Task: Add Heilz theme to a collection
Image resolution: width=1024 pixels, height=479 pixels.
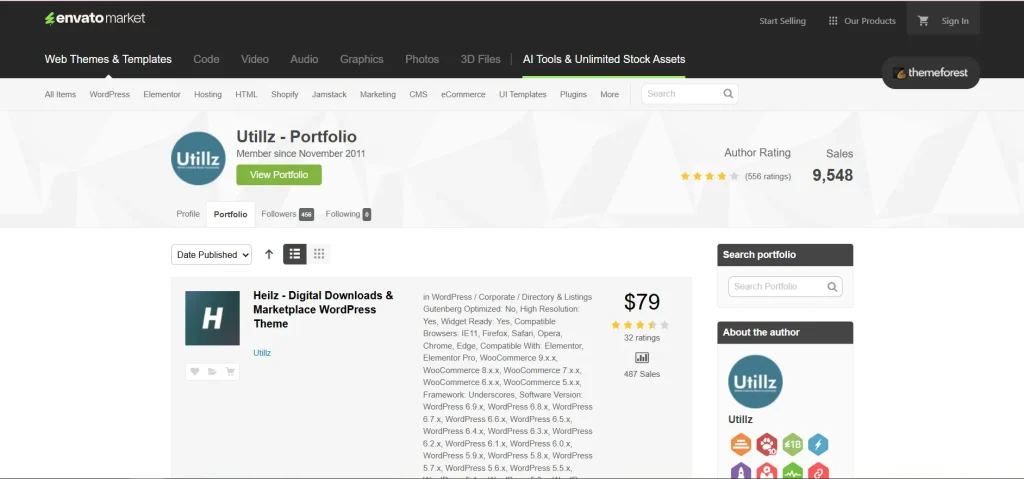Action: 212,371
